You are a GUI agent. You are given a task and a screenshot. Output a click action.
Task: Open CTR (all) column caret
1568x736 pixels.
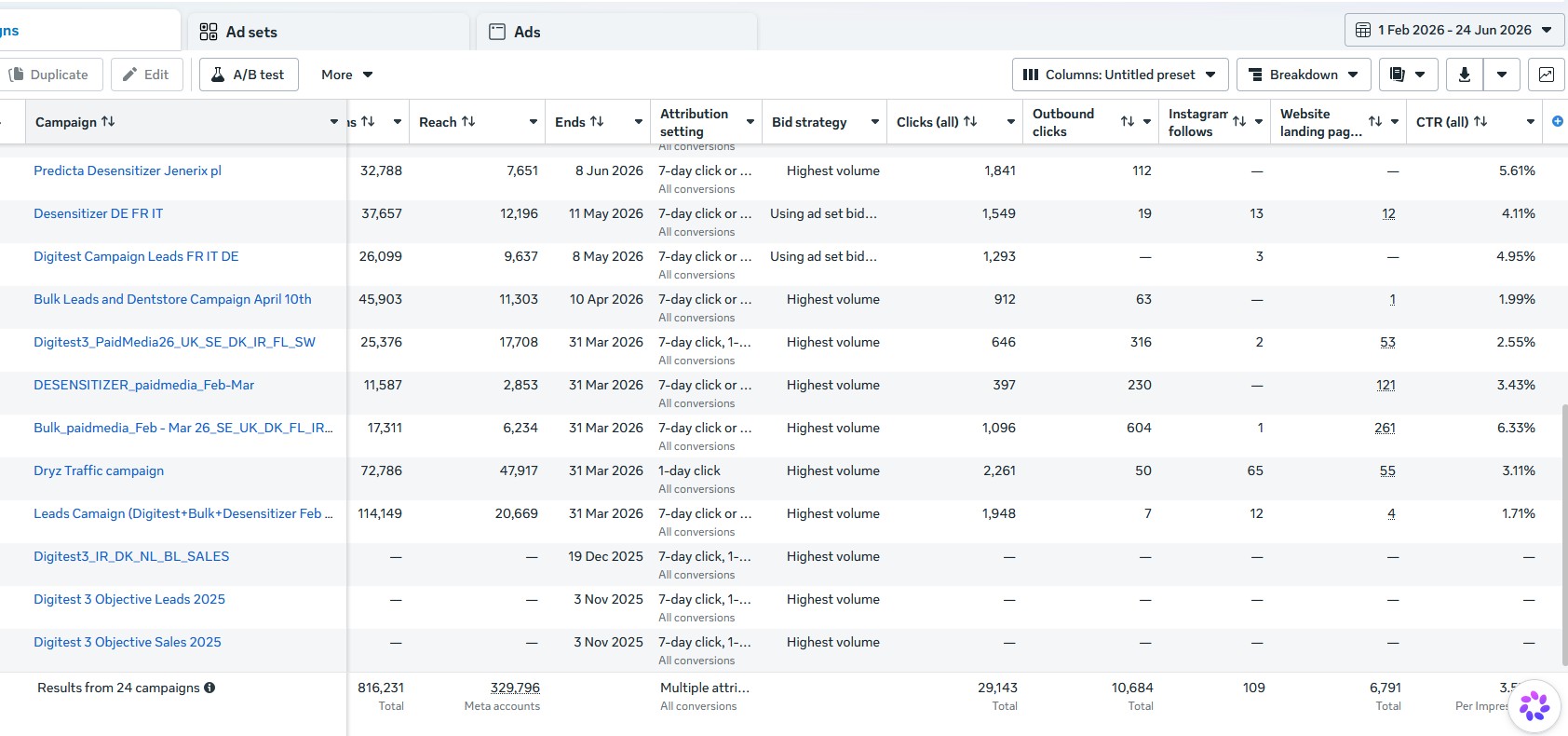click(x=1531, y=122)
